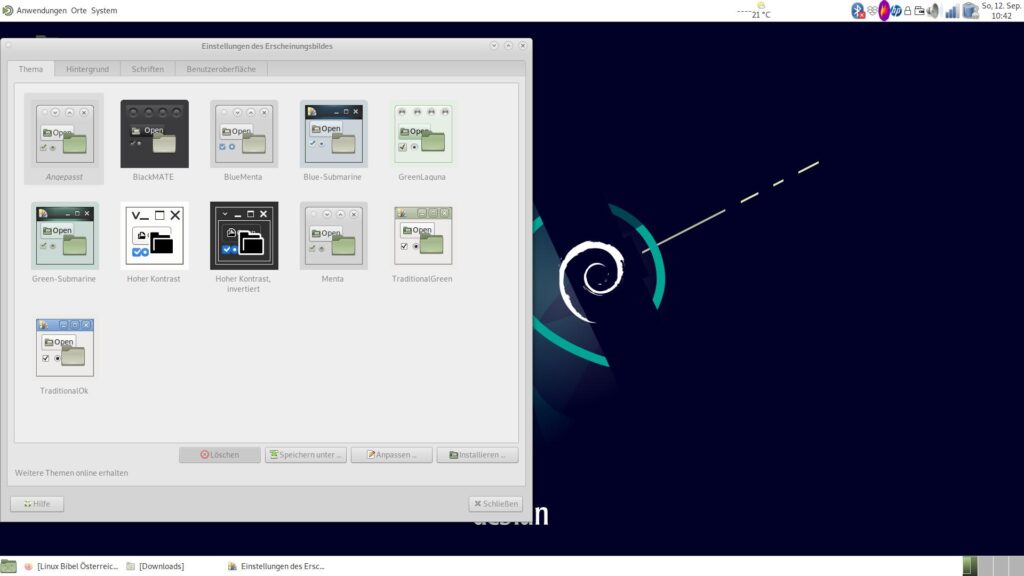Choose the BlueMenta theme
Viewport: 1024px width, 576px height.
[x=244, y=134]
